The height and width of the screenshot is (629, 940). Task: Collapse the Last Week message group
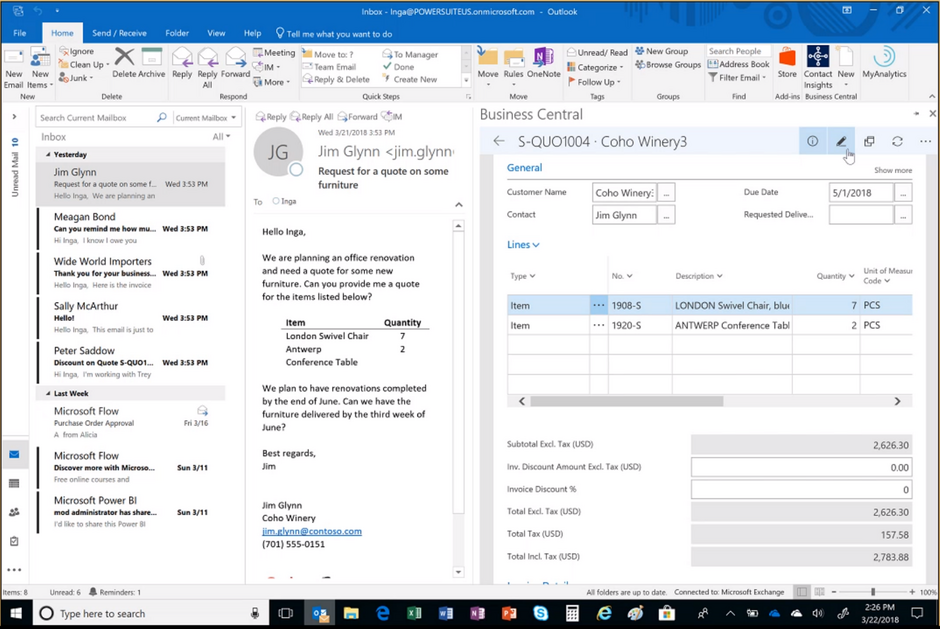(49, 393)
